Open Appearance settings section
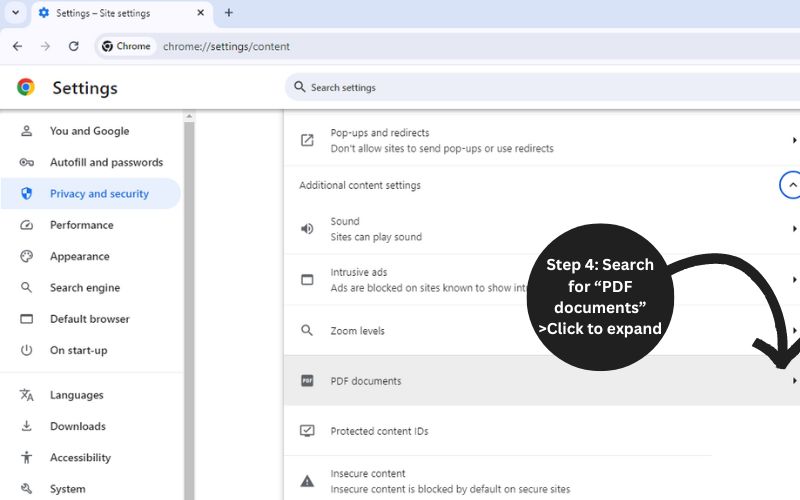800x500 pixels. (x=90, y=256)
